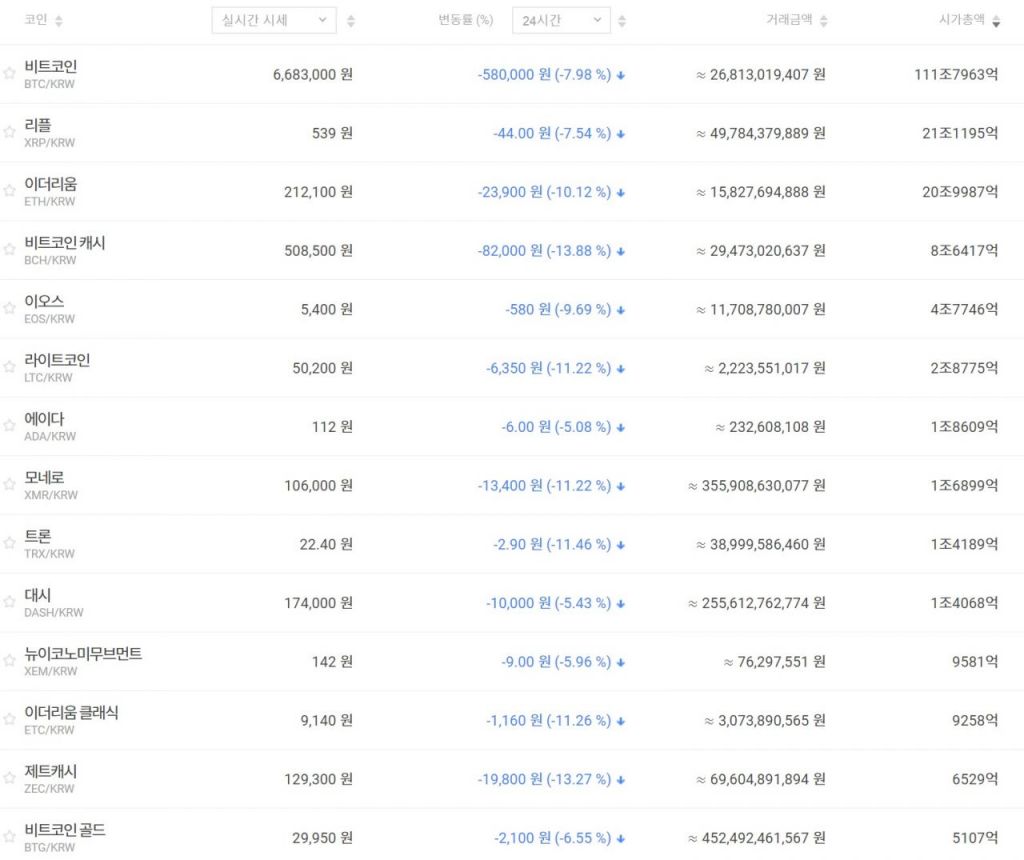
Task: Open the 실시간 시세 dropdown
Action: coord(273,20)
